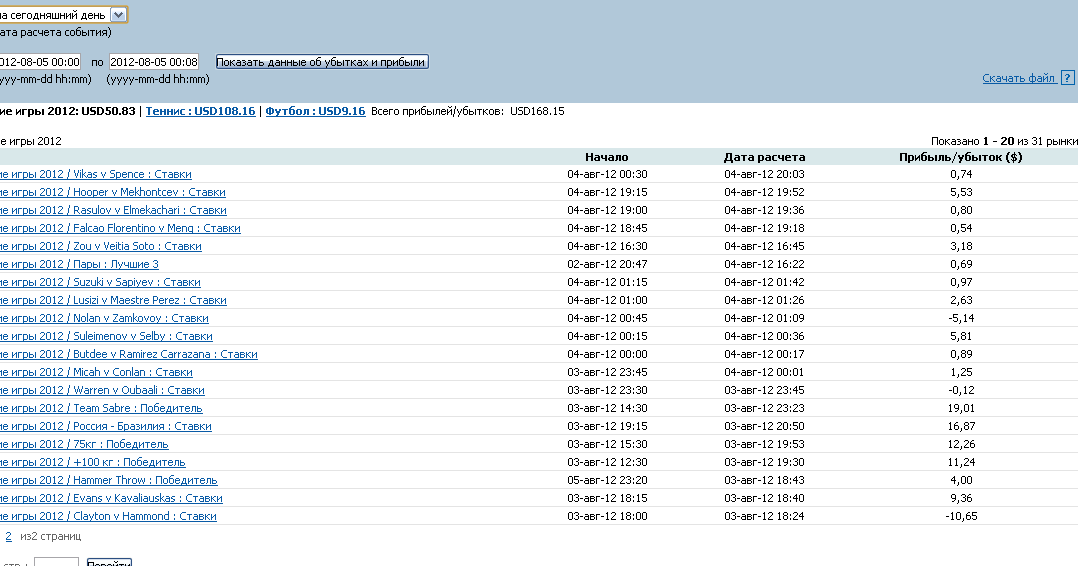Image resolution: width=1078 pixels, height=566 pixels.
Task: Click the profit value 5,81
Action: [x=961, y=336]
